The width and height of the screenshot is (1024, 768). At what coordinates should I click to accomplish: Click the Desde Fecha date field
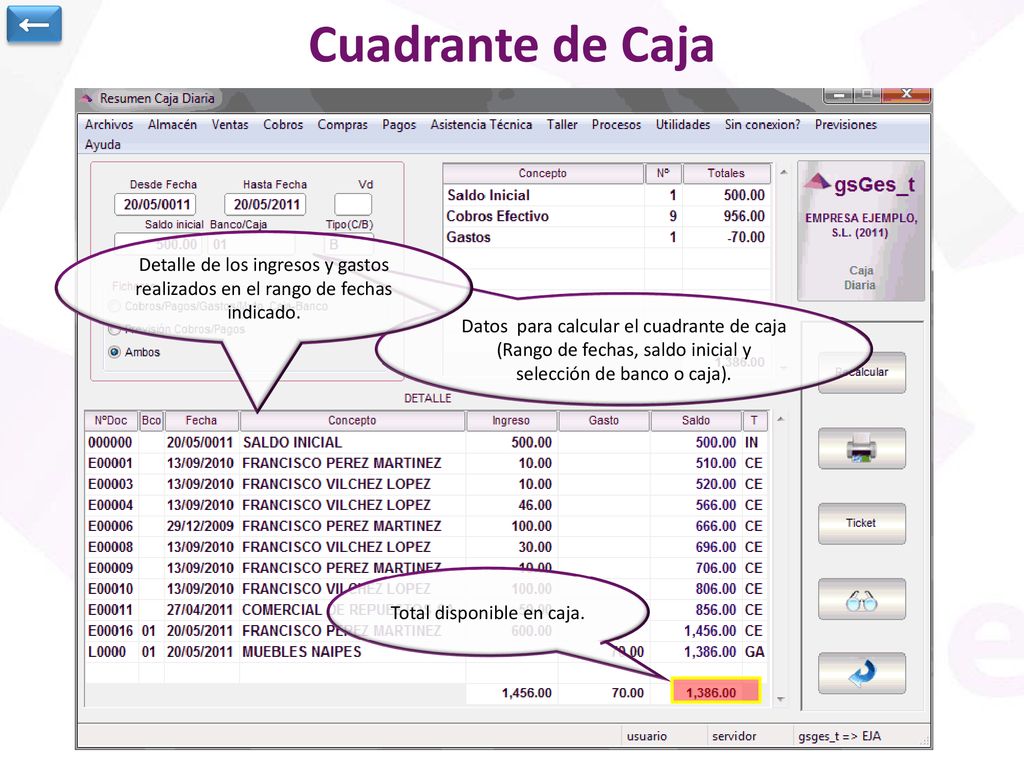coord(155,204)
